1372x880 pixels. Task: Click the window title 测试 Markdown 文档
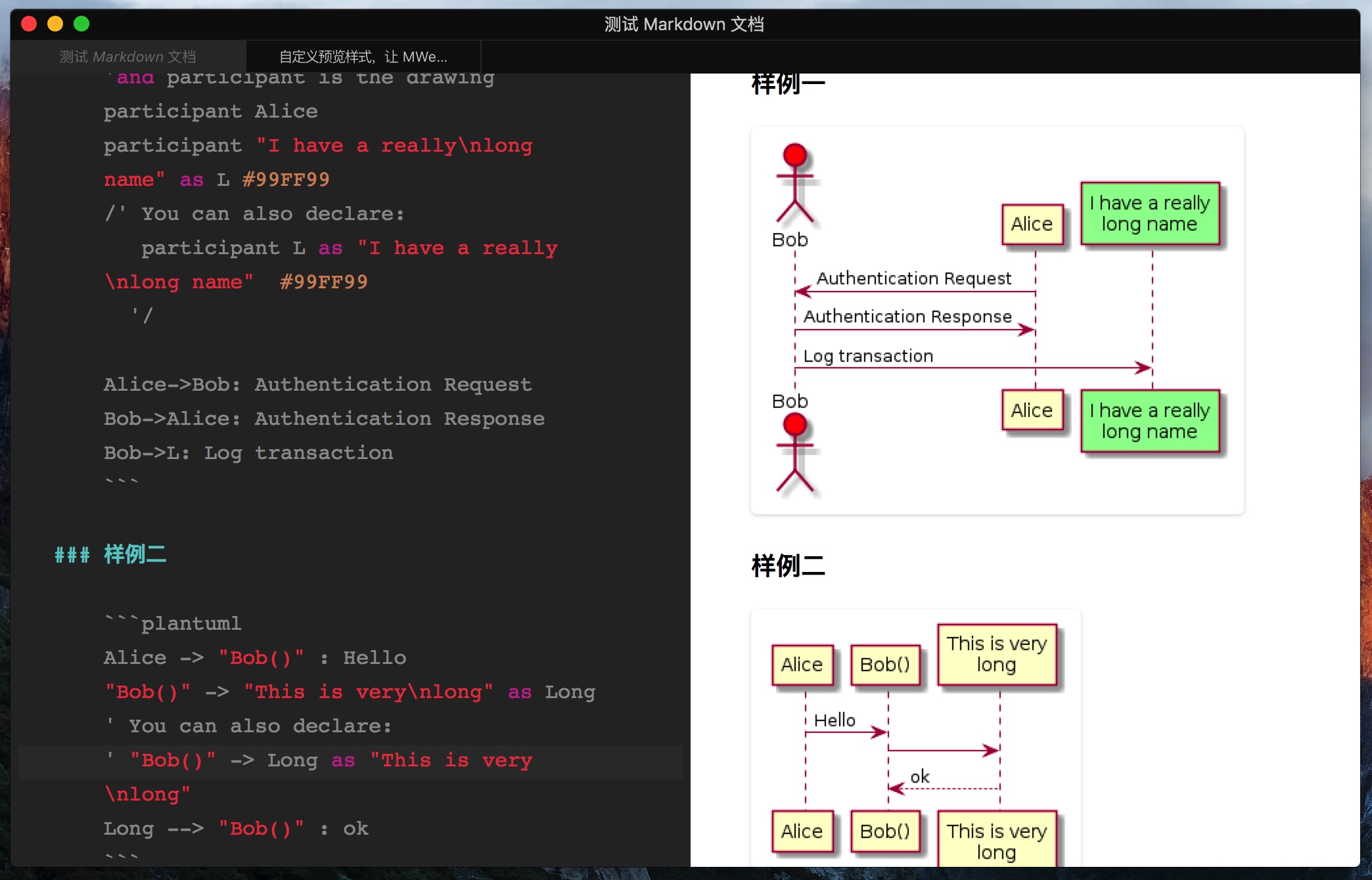684,24
